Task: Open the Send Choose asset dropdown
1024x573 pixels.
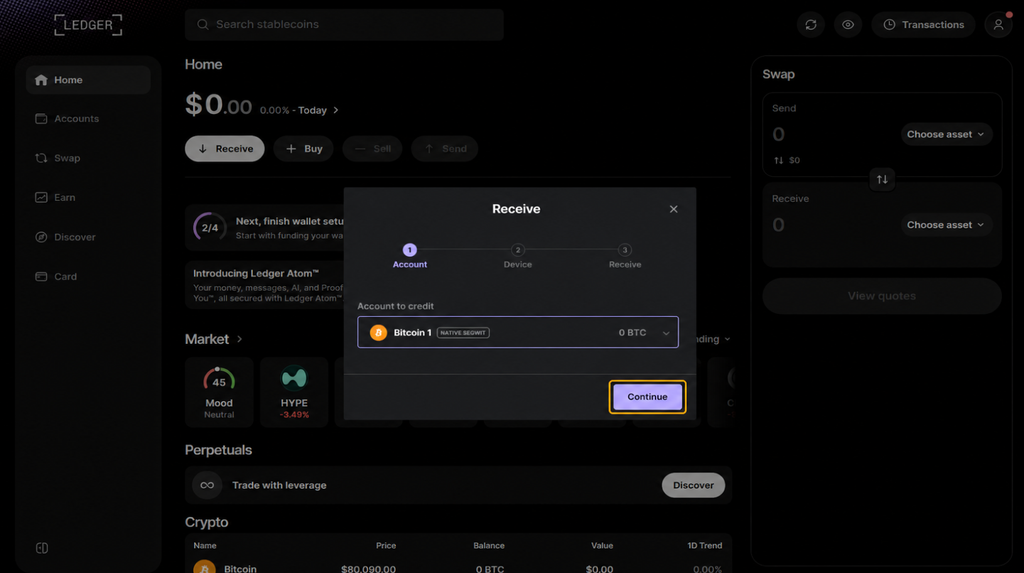Action: [x=946, y=135]
